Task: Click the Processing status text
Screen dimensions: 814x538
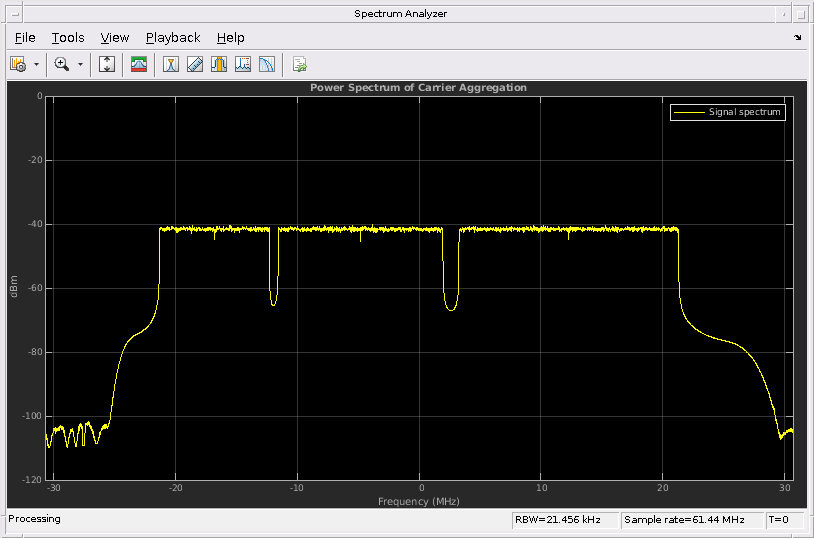Action: tap(34, 519)
